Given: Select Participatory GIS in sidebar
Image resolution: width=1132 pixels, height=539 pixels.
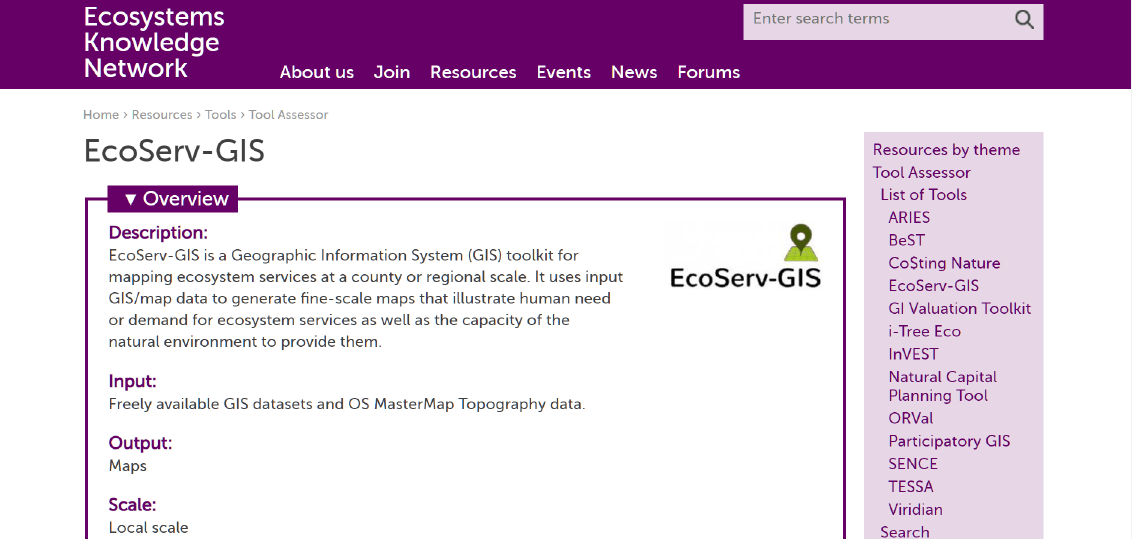Looking at the screenshot, I should 949,441.
